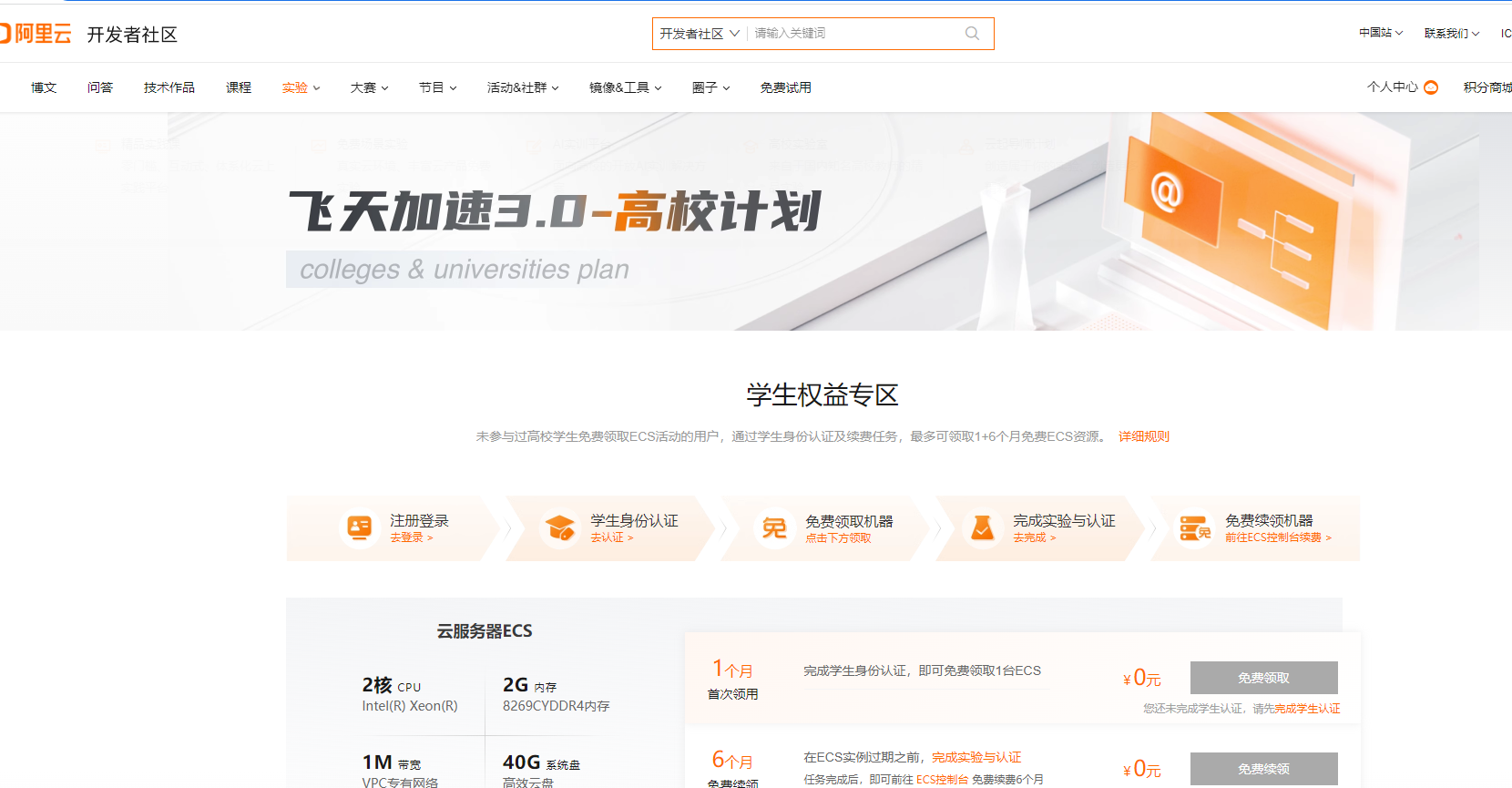Click the 点击下方领取 link
Image resolution: width=1512 pixels, height=788 pixels.
pos(838,537)
